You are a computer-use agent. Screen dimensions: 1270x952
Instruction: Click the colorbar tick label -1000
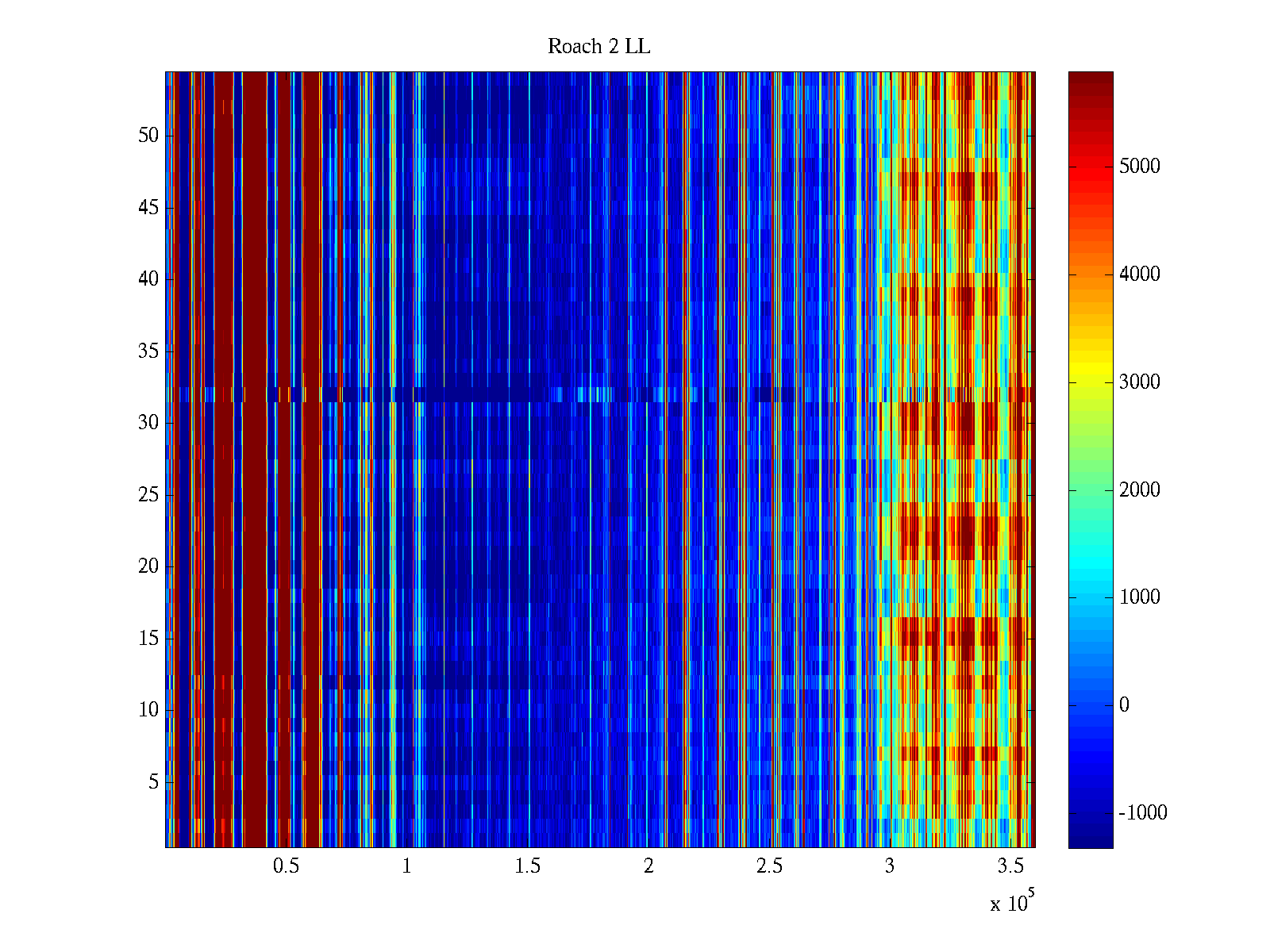[x=1142, y=813]
